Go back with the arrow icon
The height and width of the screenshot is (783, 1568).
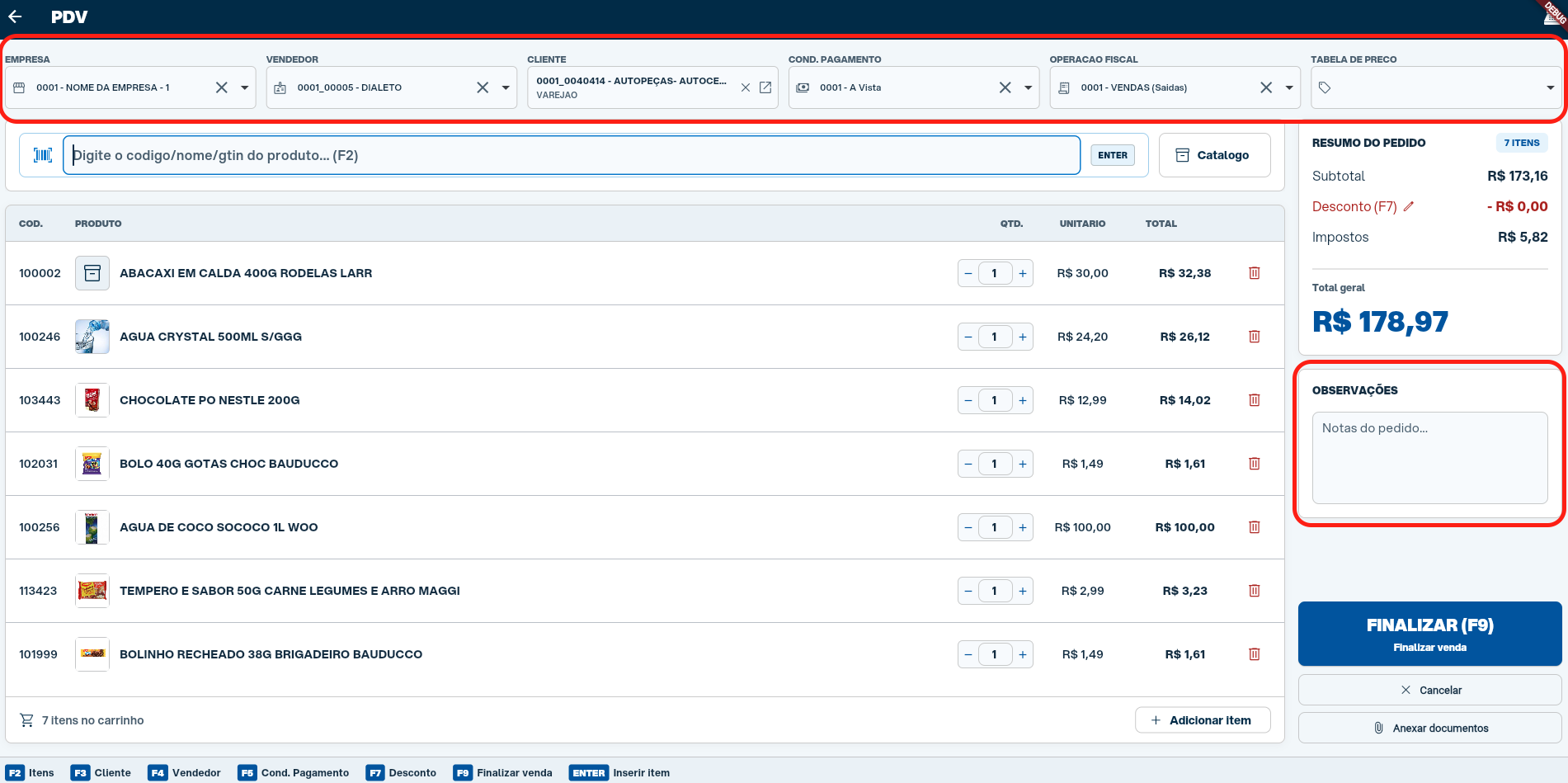point(15,17)
